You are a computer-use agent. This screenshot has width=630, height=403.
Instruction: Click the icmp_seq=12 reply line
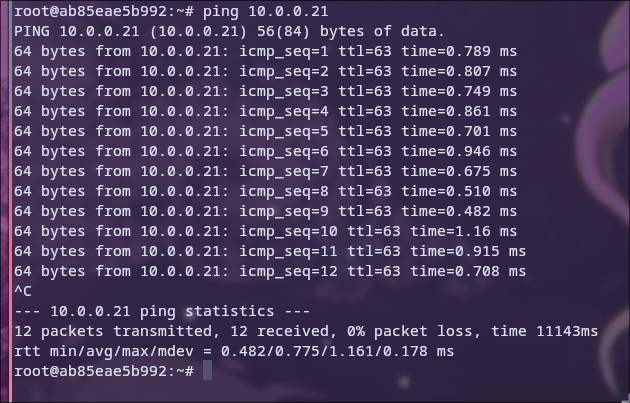point(270,271)
